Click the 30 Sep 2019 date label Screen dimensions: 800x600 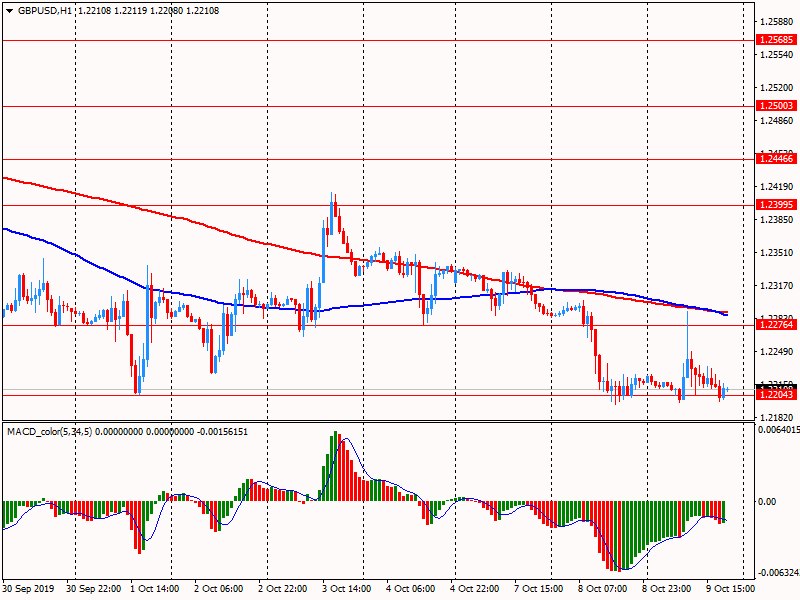tap(30, 590)
